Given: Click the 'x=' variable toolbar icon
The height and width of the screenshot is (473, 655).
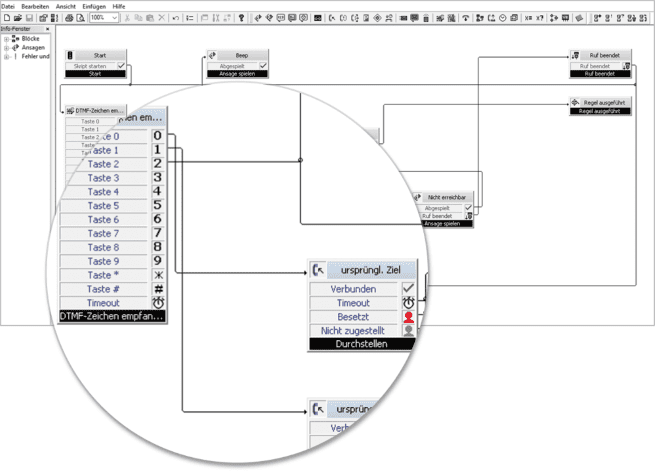Looking at the screenshot, I should point(527,18).
